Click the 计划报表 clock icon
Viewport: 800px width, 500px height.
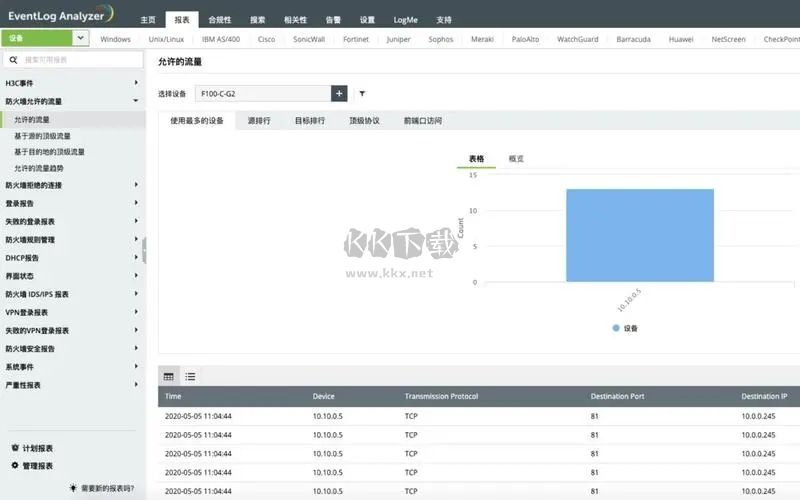click(x=15, y=447)
